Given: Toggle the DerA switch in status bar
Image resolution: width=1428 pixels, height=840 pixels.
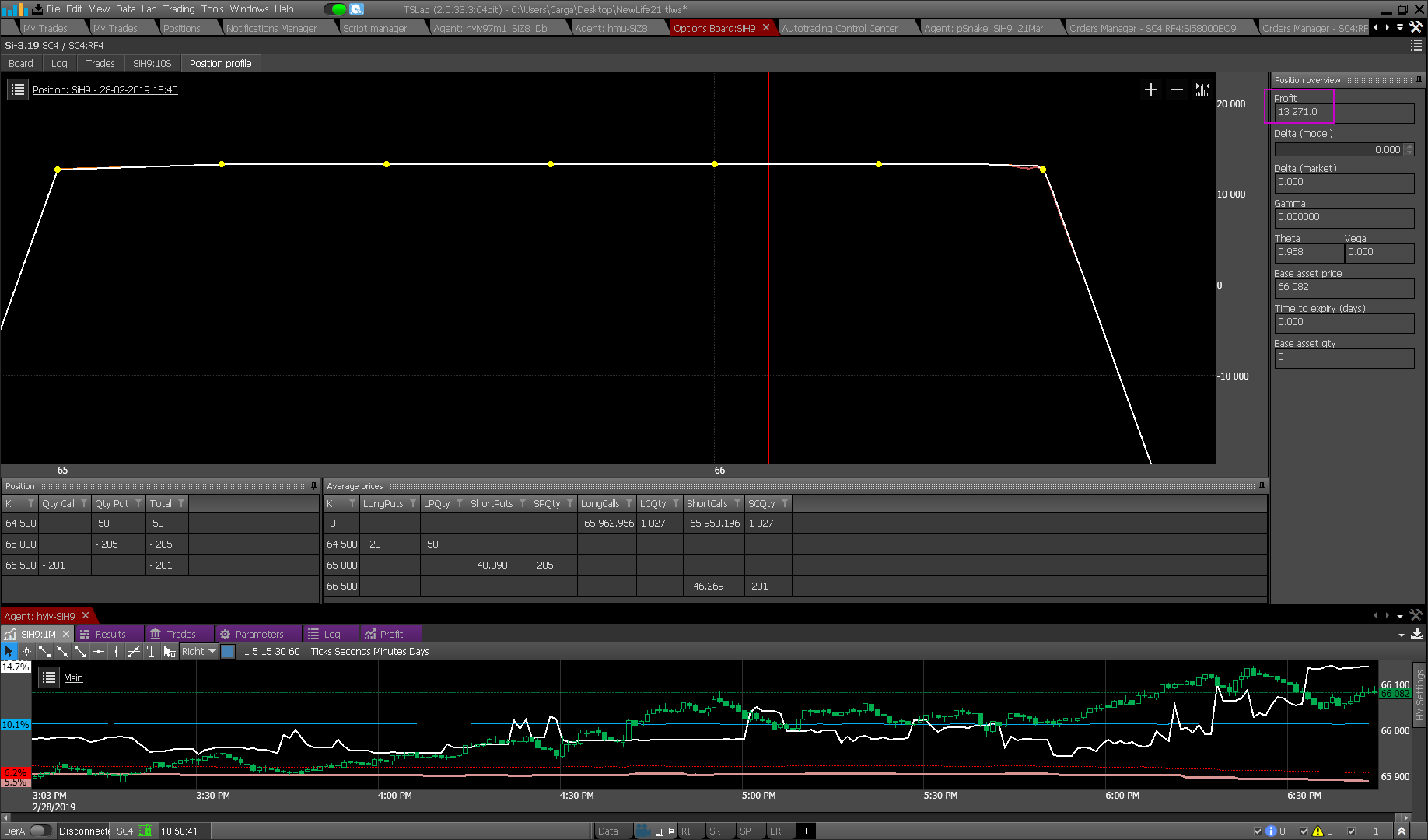Looking at the screenshot, I should coord(40,831).
